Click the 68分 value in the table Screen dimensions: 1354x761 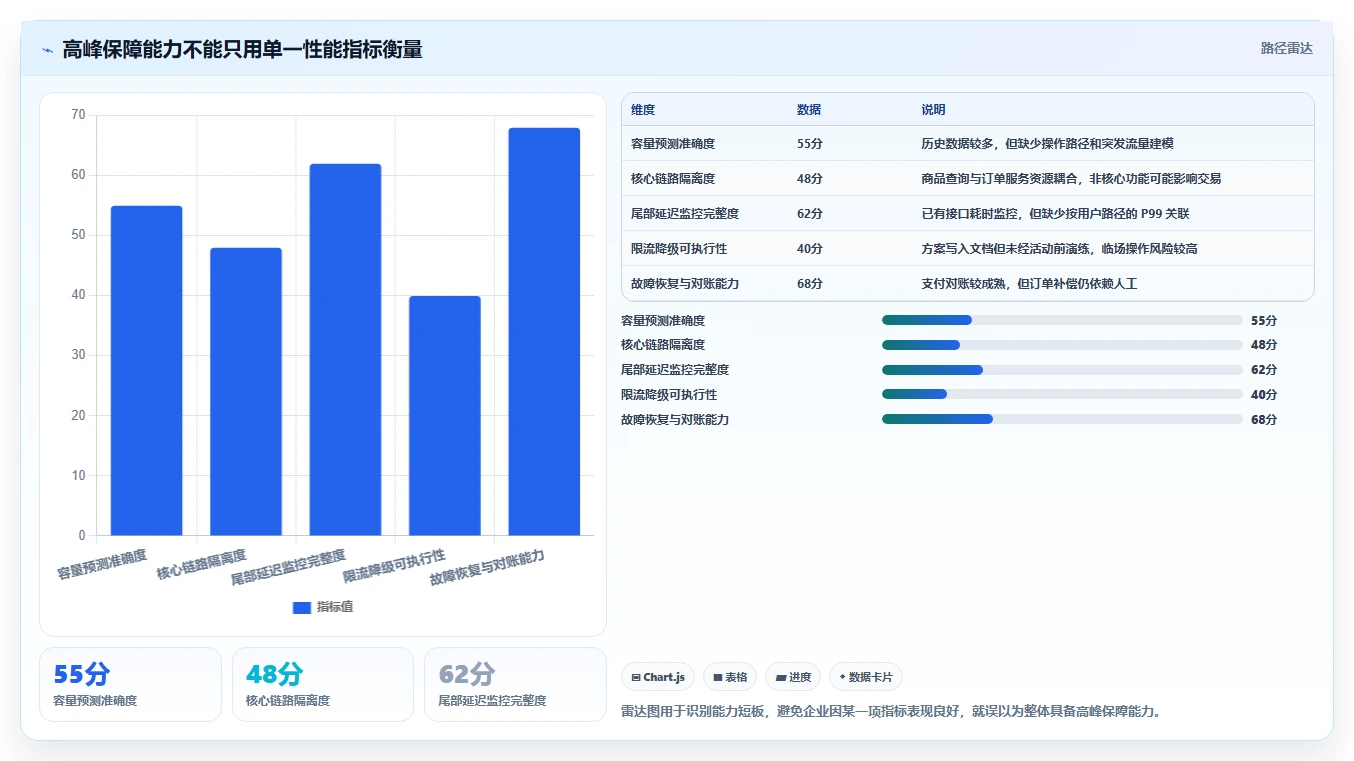click(x=810, y=284)
